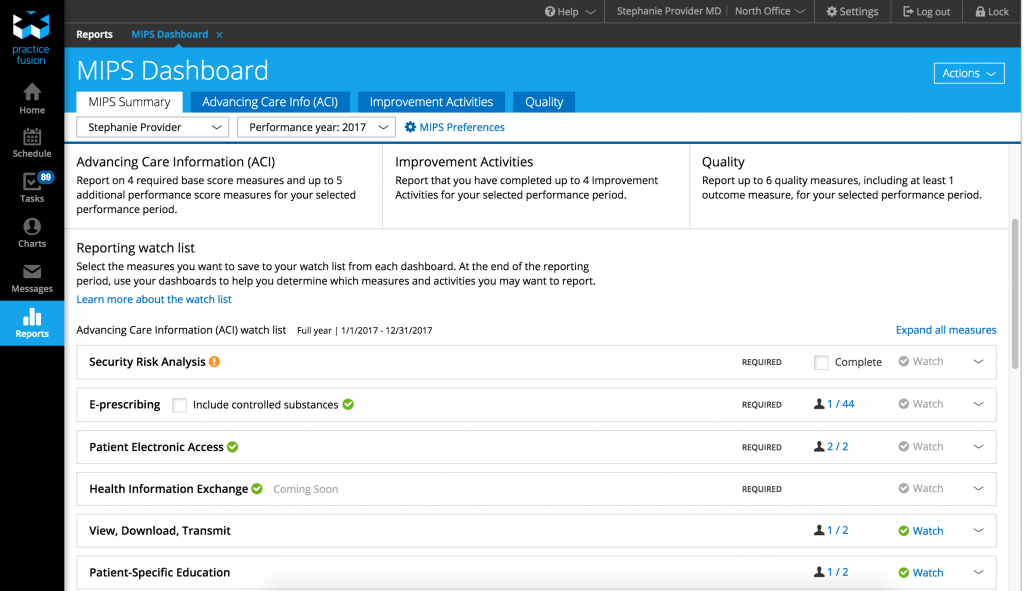Click the Log out button

(926, 12)
